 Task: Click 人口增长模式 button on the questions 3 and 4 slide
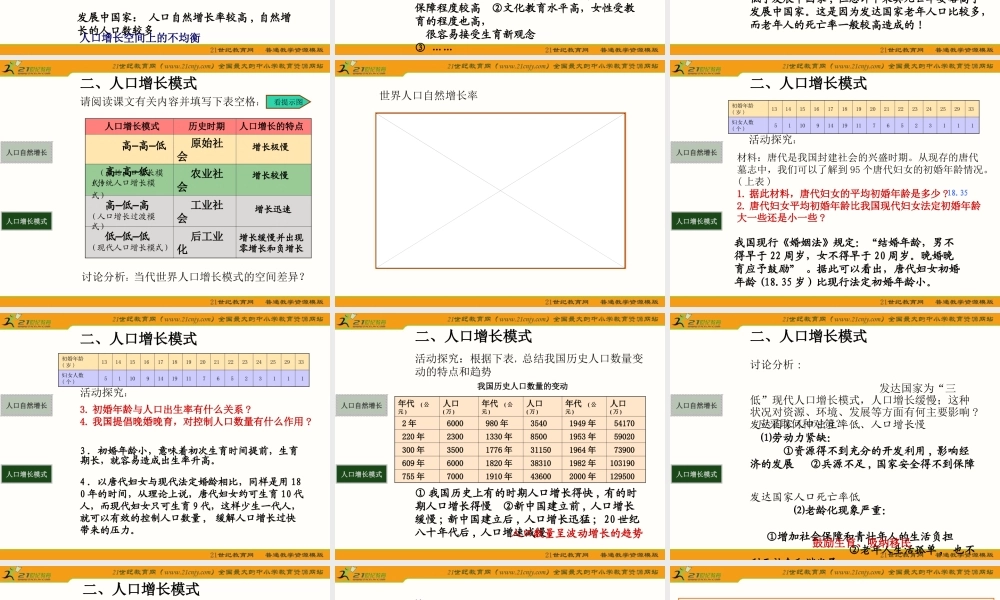[x=27, y=474]
